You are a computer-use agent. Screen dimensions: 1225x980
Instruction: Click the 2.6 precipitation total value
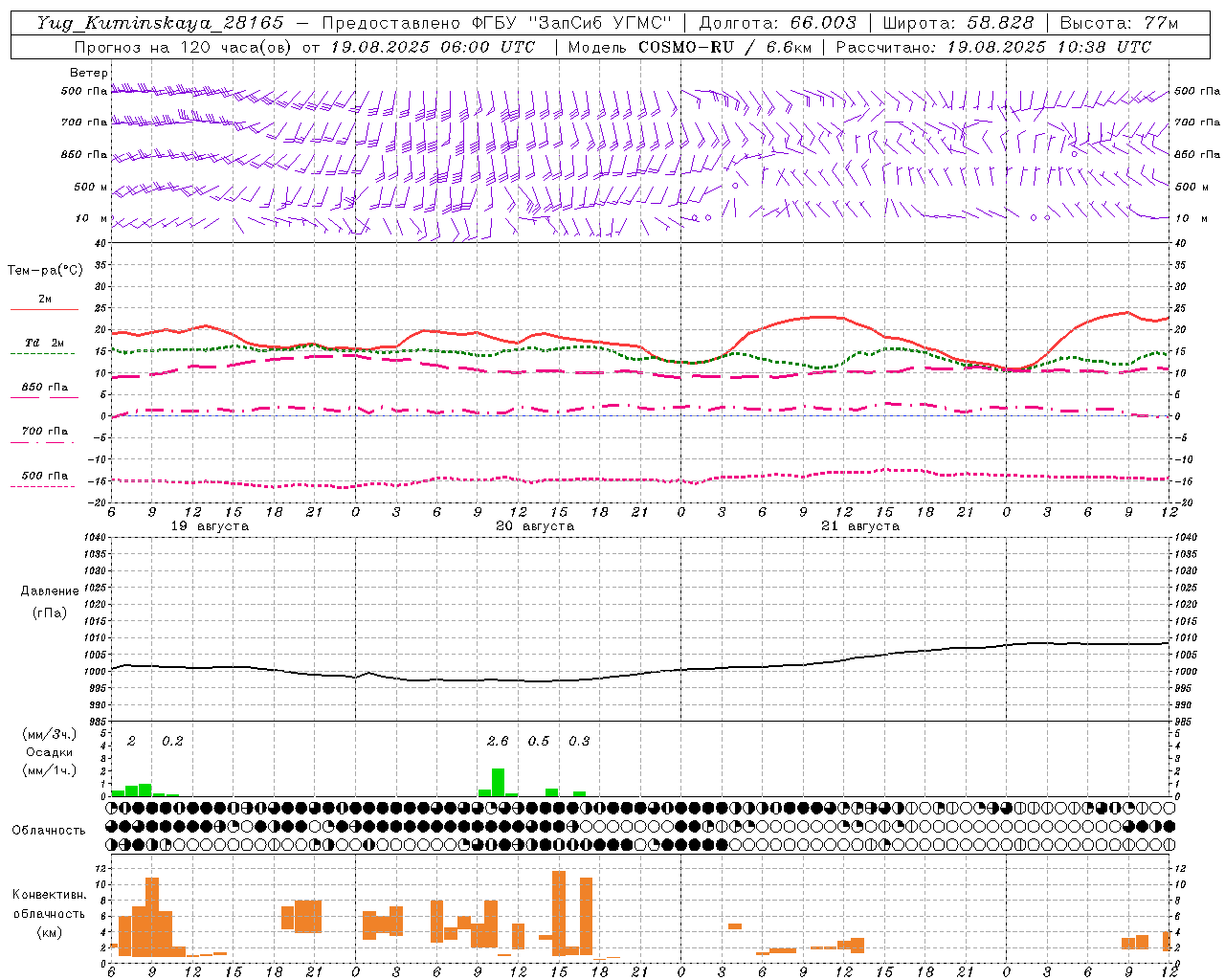(498, 741)
